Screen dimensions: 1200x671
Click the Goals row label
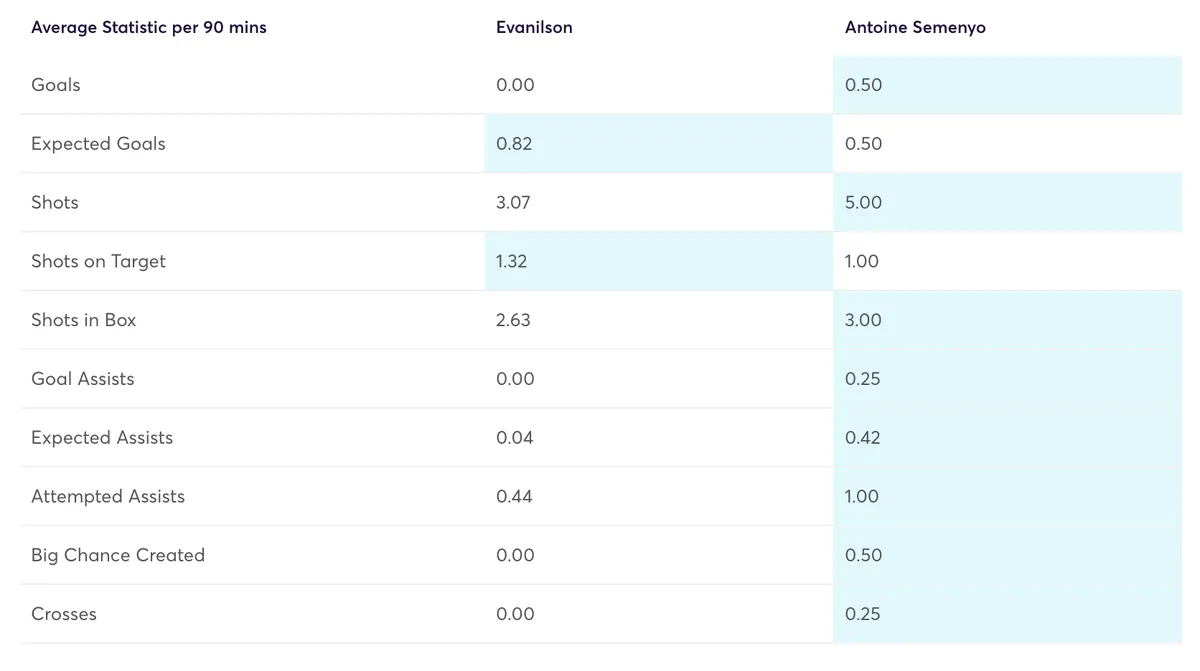pyautogui.click(x=56, y=85)
